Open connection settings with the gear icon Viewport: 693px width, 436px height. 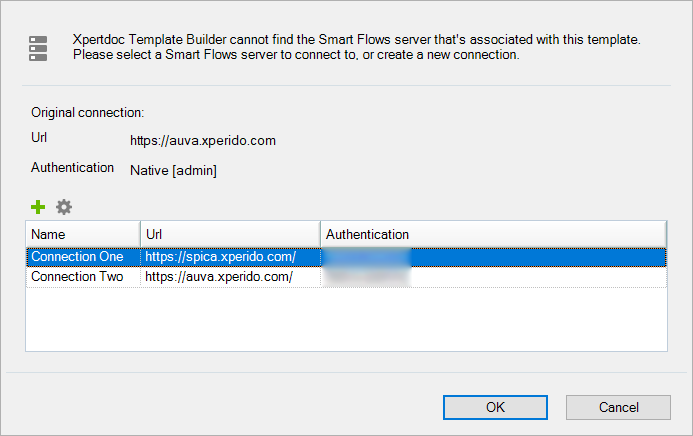pos(64,207)
